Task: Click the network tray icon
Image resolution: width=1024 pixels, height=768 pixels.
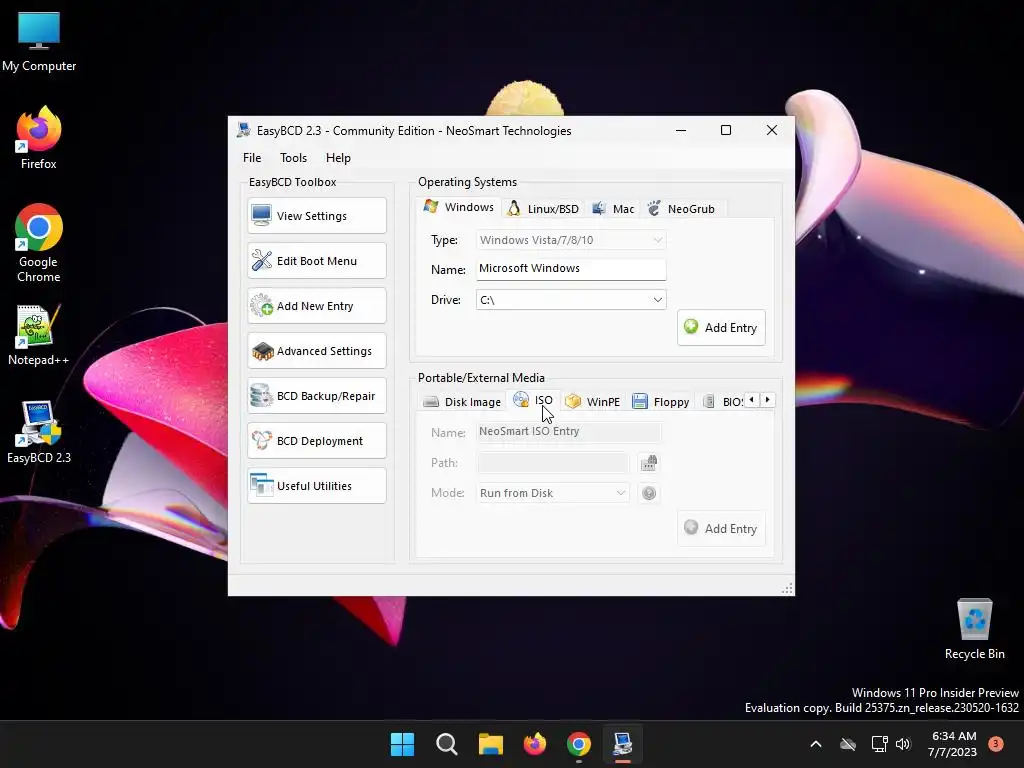Action: click(x=879, y=744)
